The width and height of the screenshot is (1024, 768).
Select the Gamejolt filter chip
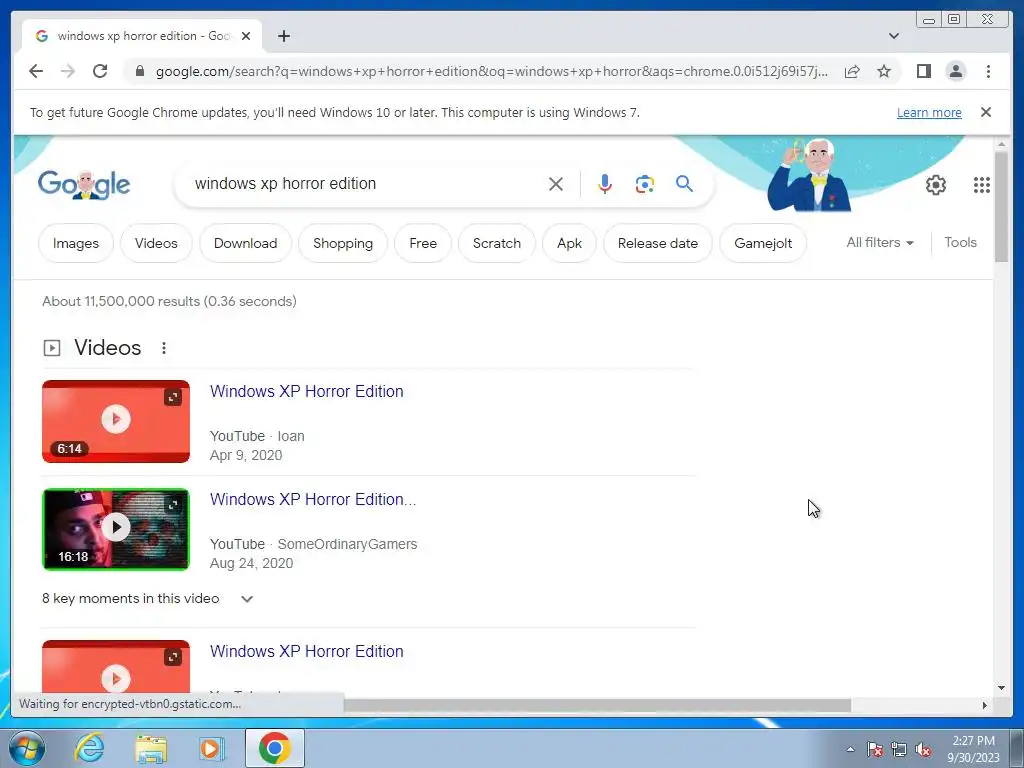point(763,243)
